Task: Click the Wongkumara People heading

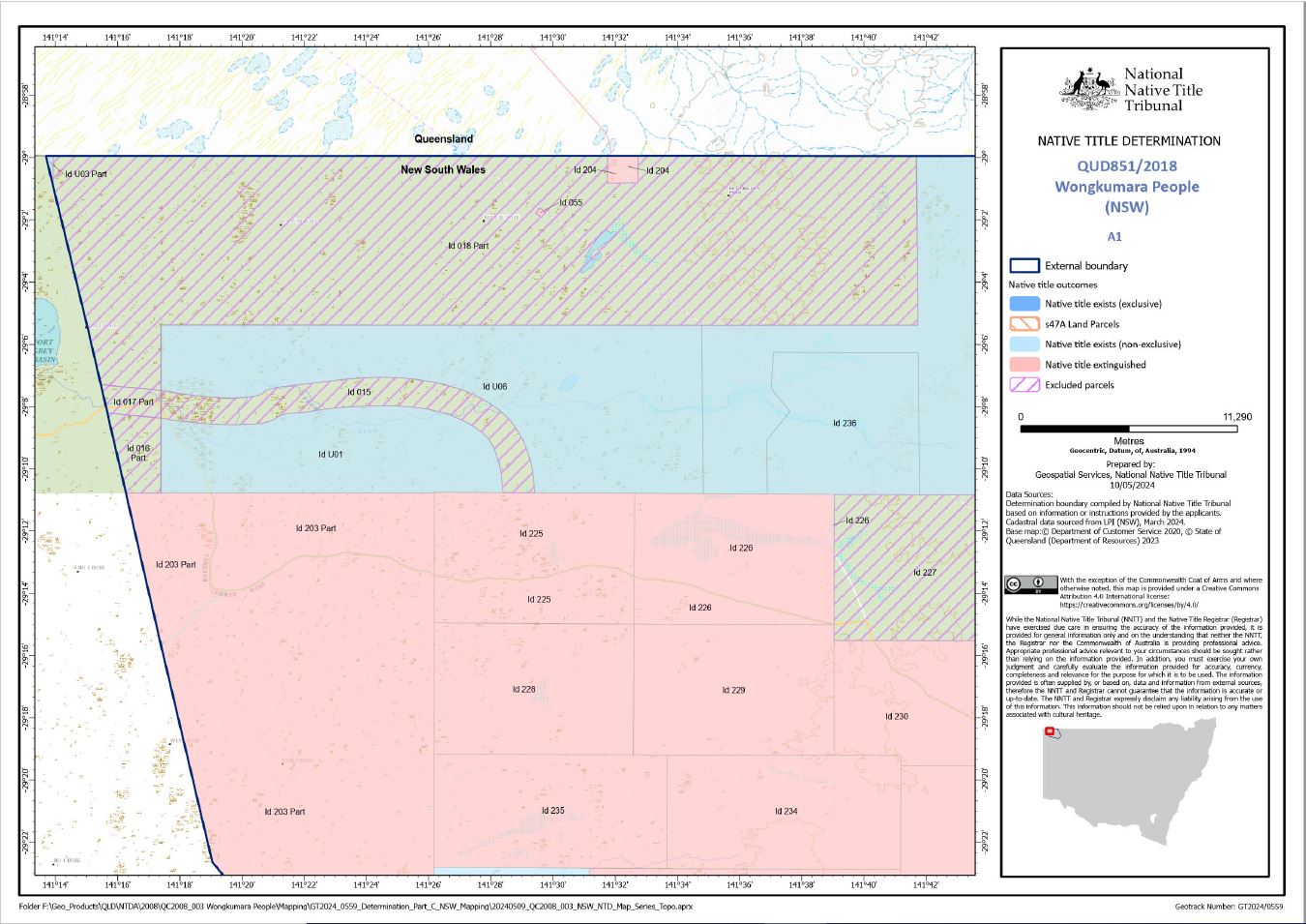Action: [1127, 187]
